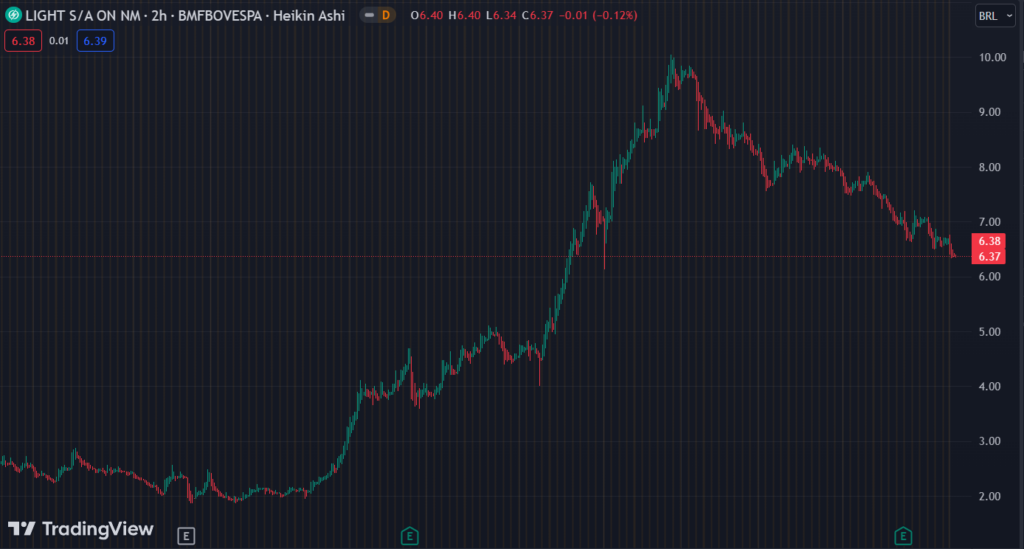
Task: Click the H6.40 high value
Action: coord(464,15)
